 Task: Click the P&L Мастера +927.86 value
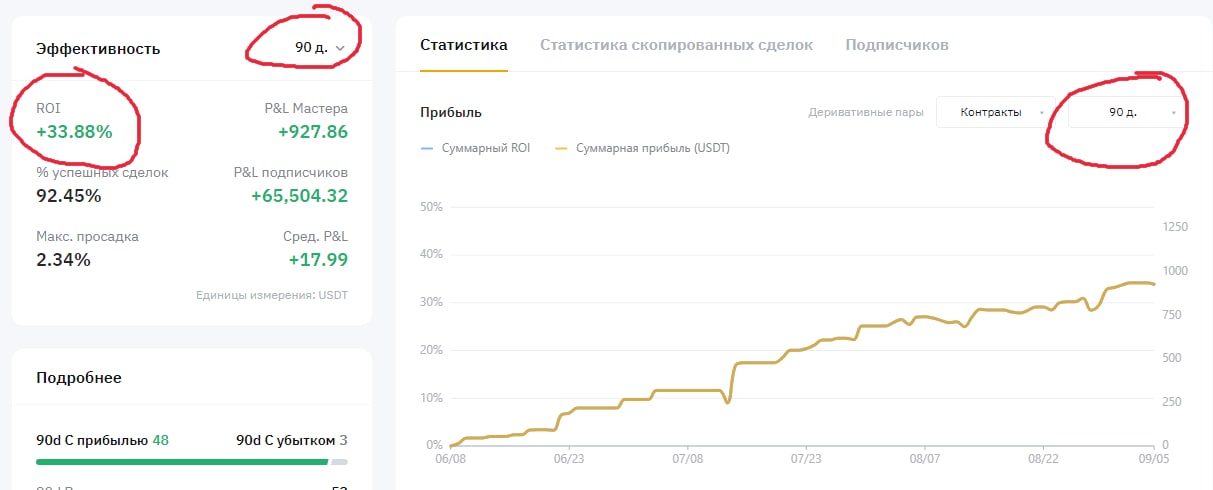click(313, 131)
